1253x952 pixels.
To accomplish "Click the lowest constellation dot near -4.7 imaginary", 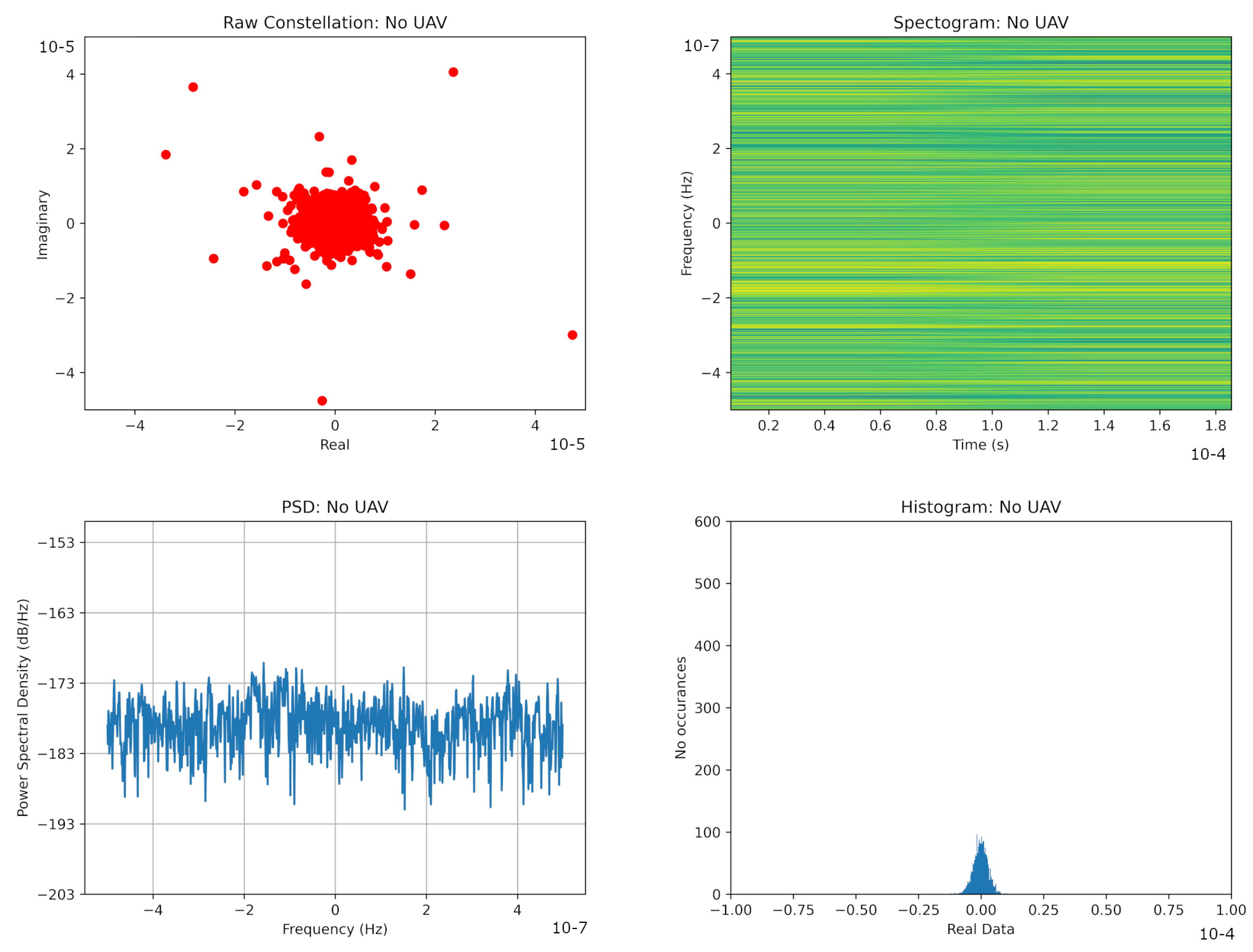I will point(322,400).
